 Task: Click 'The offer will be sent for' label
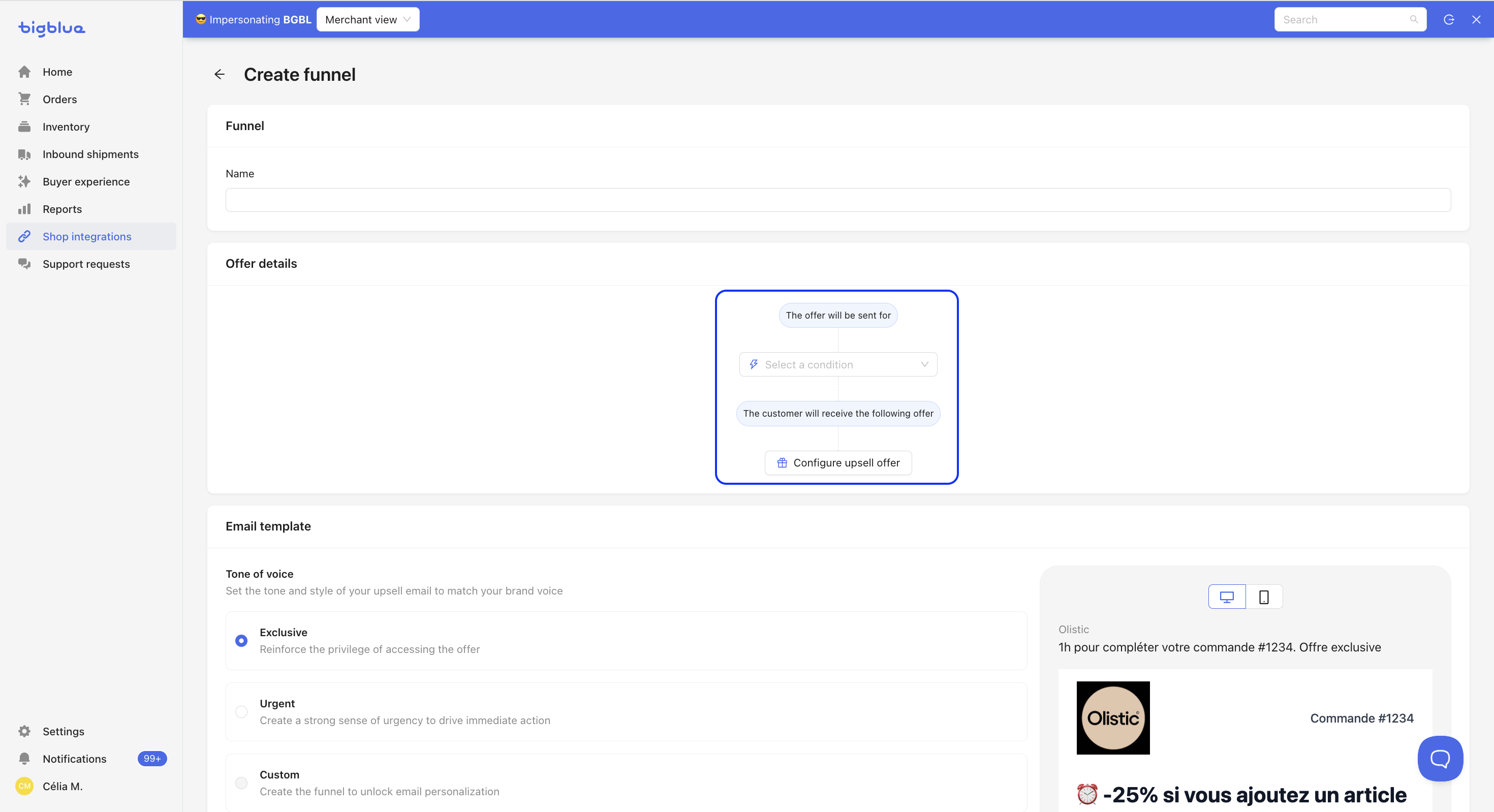pyautogui.click(x=838, y=316)
